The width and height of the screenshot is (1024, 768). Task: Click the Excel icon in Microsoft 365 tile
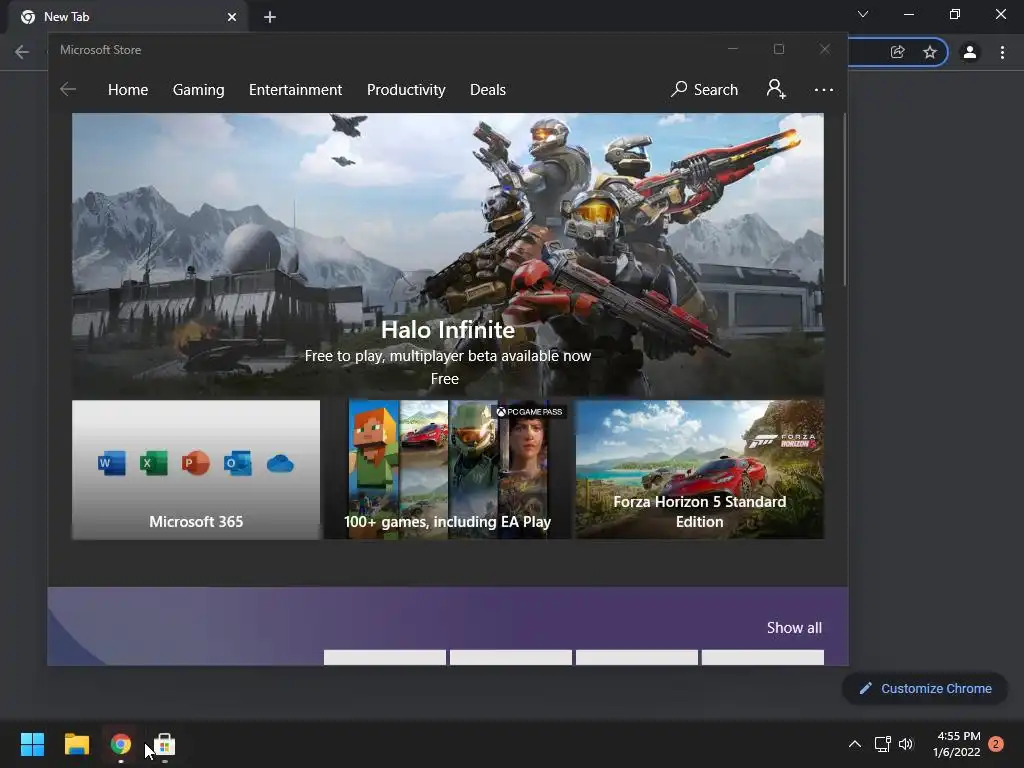[153, 463]
